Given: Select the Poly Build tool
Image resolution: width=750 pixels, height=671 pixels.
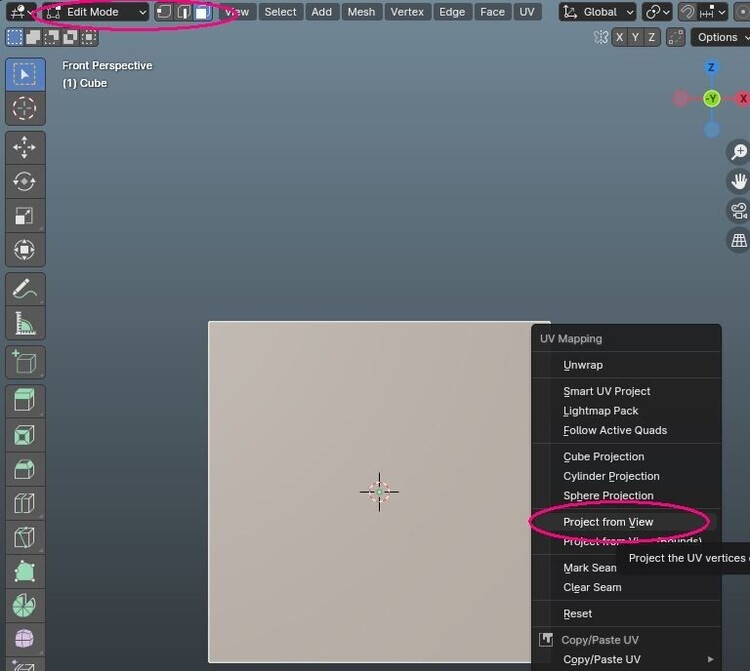Looking at the screenshot, I should pyautogui.click(x=25, y=571).
